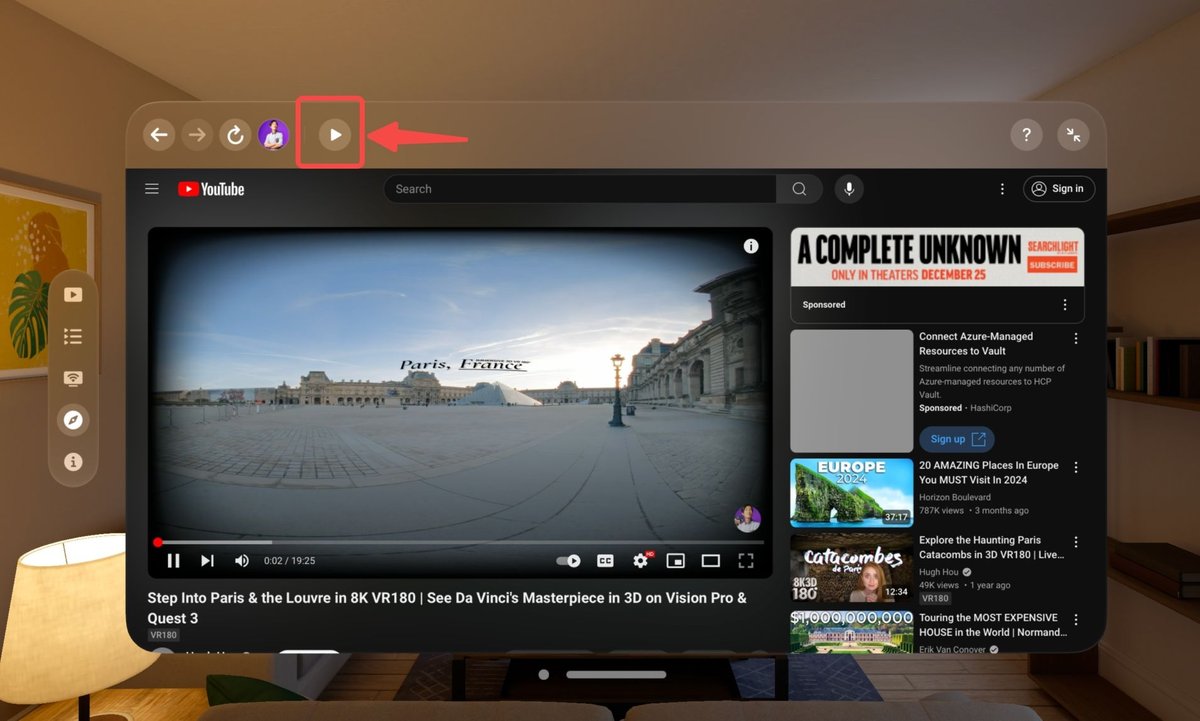
Task: Click the Sign up button on the HashiCorp ad
Action: point(957,439)
